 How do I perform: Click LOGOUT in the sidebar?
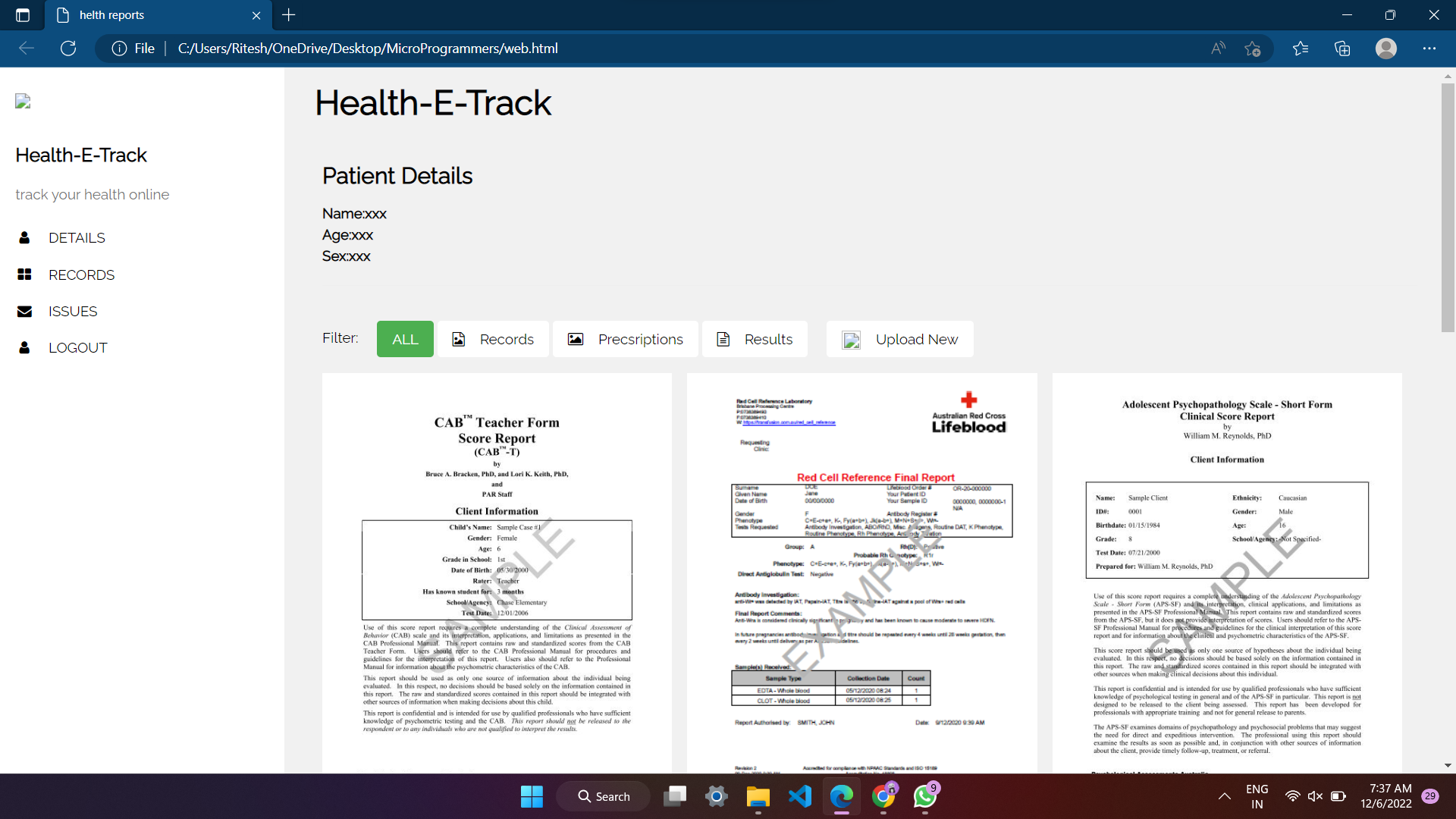tap(77, 347)
